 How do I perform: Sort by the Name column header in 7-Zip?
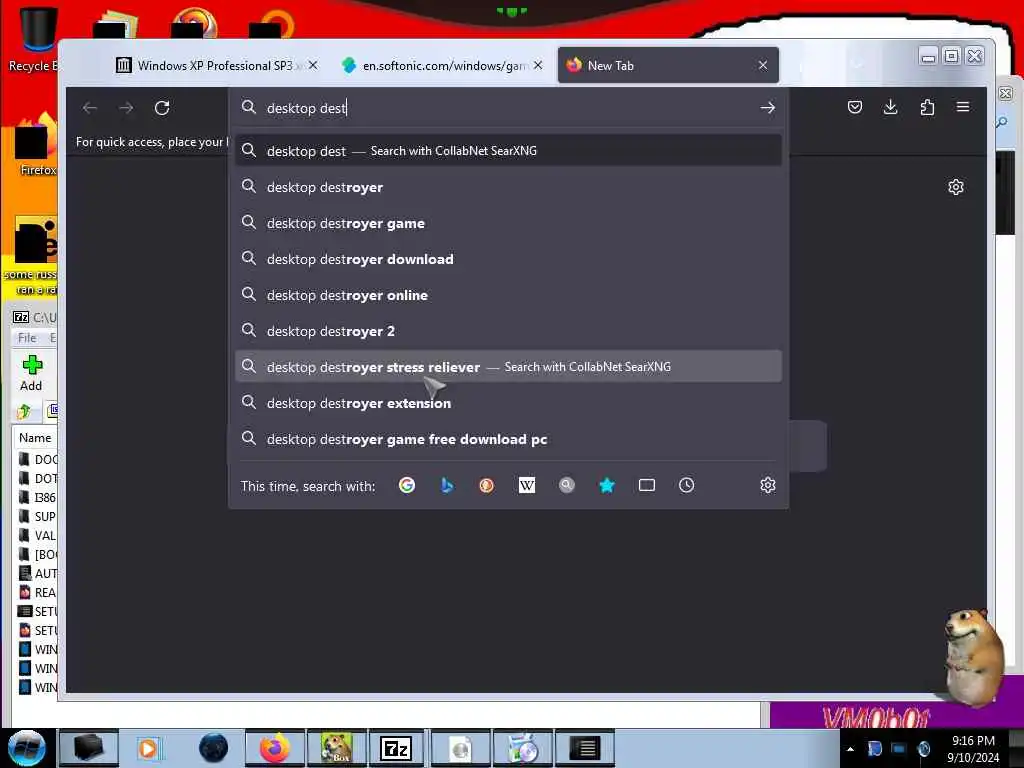36,438
